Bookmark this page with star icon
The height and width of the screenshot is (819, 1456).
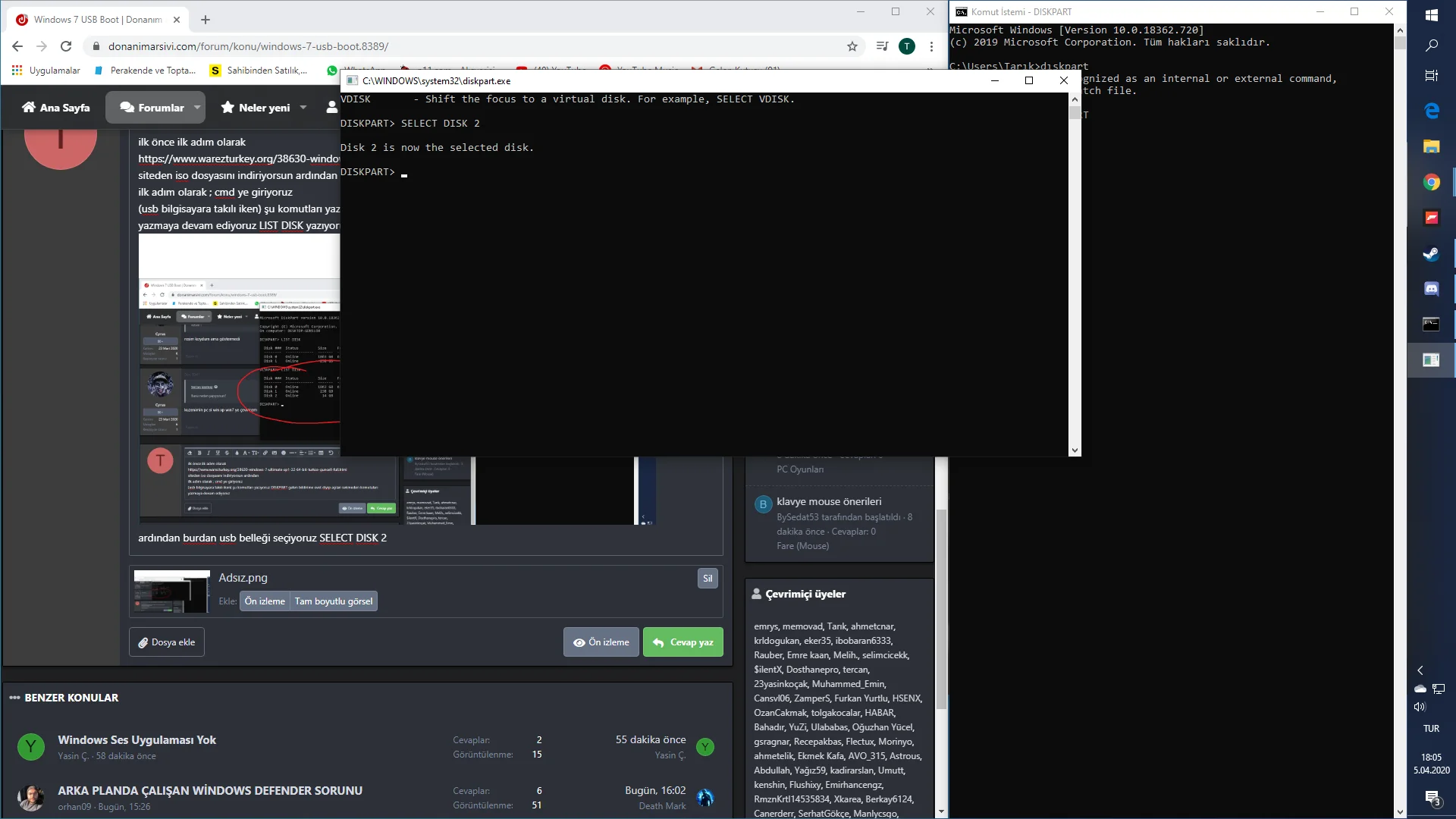click(x=852, y=46)
